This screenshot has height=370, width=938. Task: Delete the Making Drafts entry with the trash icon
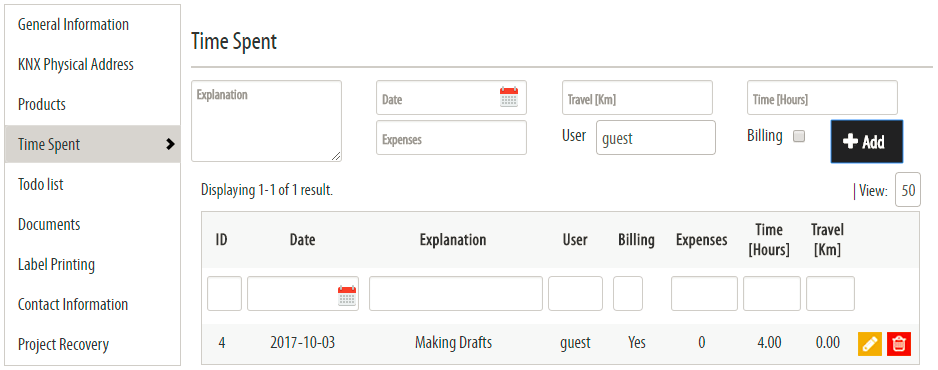899,344
